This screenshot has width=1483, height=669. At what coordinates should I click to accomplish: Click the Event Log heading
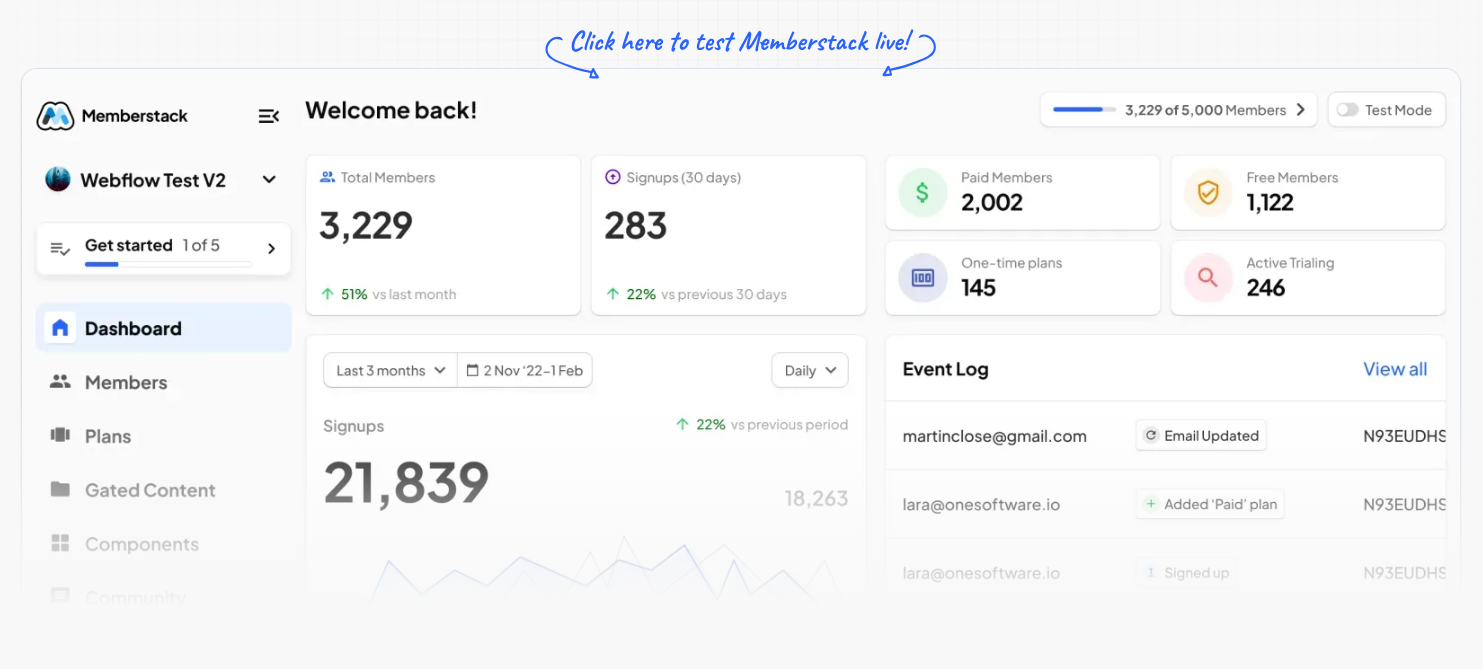click(x=945, y=369)
